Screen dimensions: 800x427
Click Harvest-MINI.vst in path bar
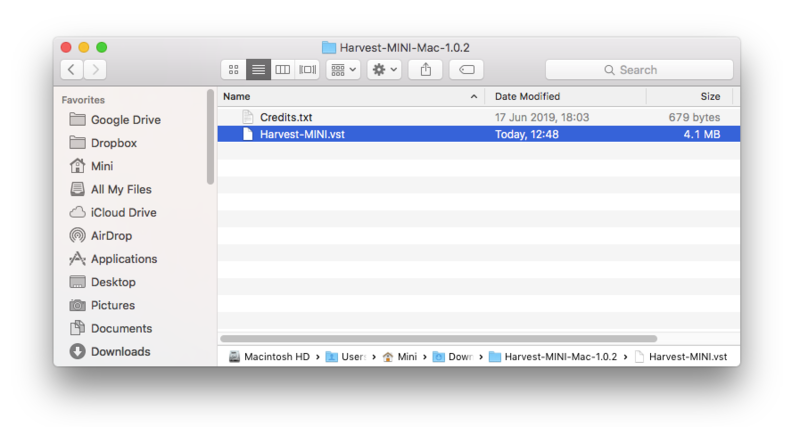point(681,357)
